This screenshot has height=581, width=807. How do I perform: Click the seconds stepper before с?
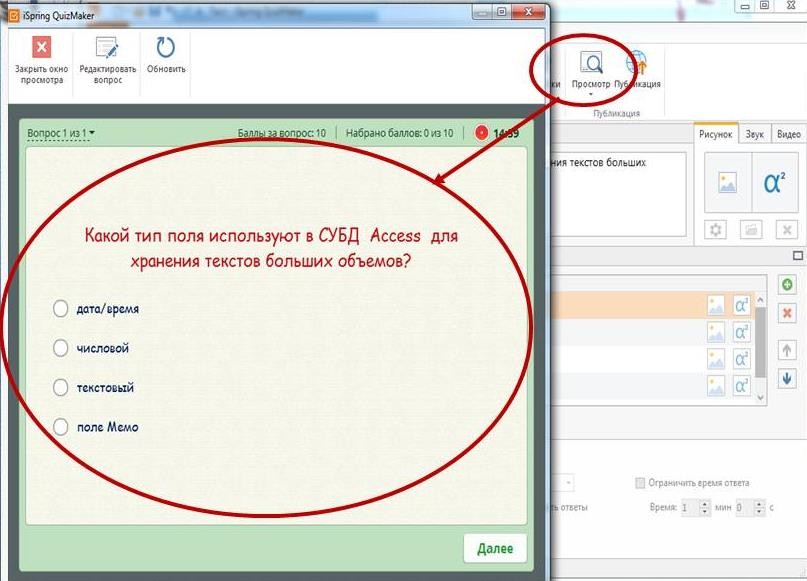760,508
